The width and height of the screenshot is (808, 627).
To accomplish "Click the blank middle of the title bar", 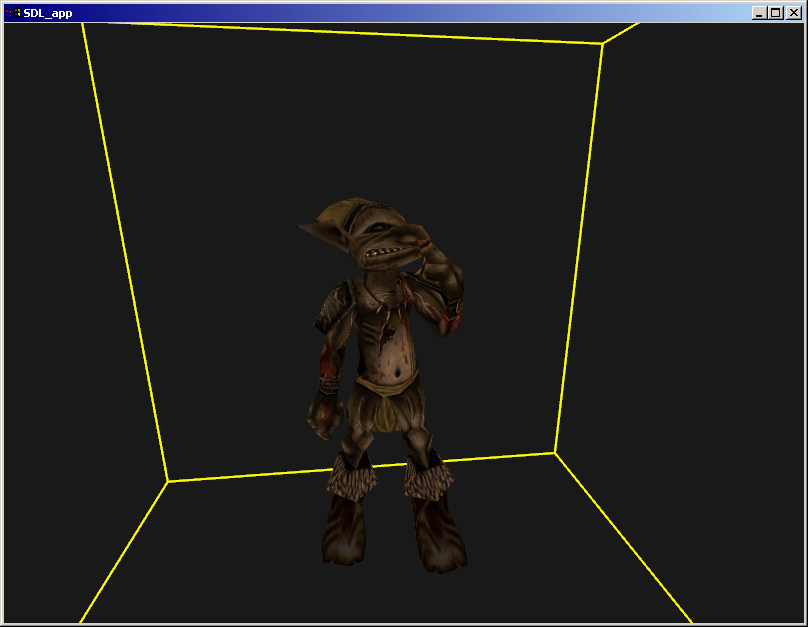I will pyautogui.click(x=400, y=13).
